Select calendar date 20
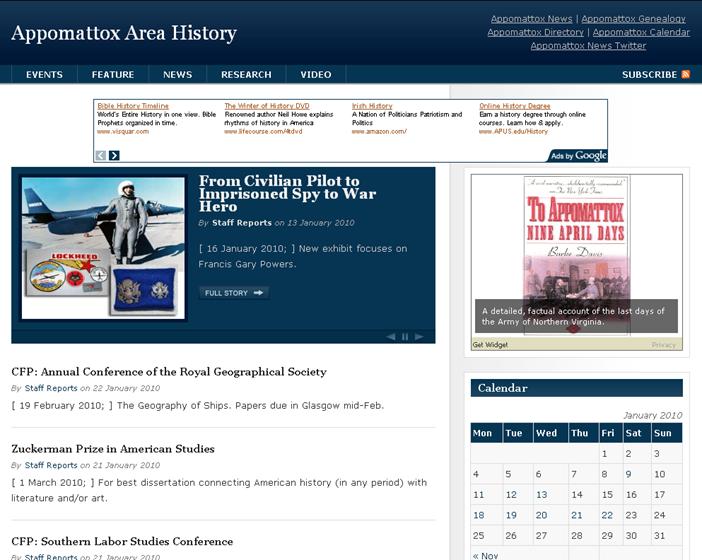Viewport: 702px width, 560px height. pos(541,515)
